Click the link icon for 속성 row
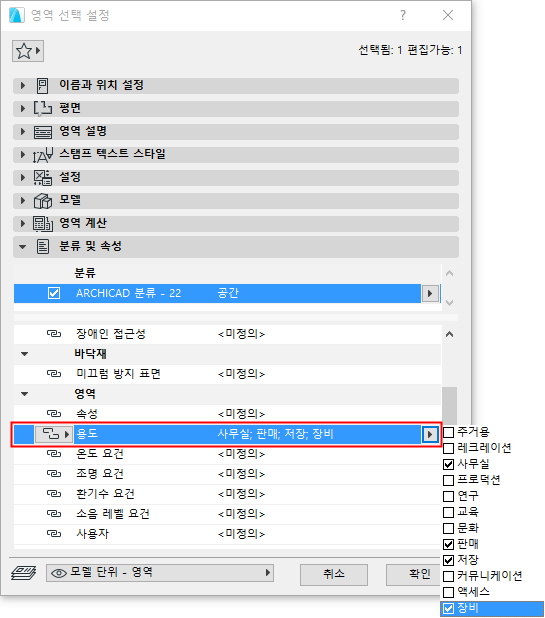The width and height of the screenshot is (545, 618). pos(54,413)
